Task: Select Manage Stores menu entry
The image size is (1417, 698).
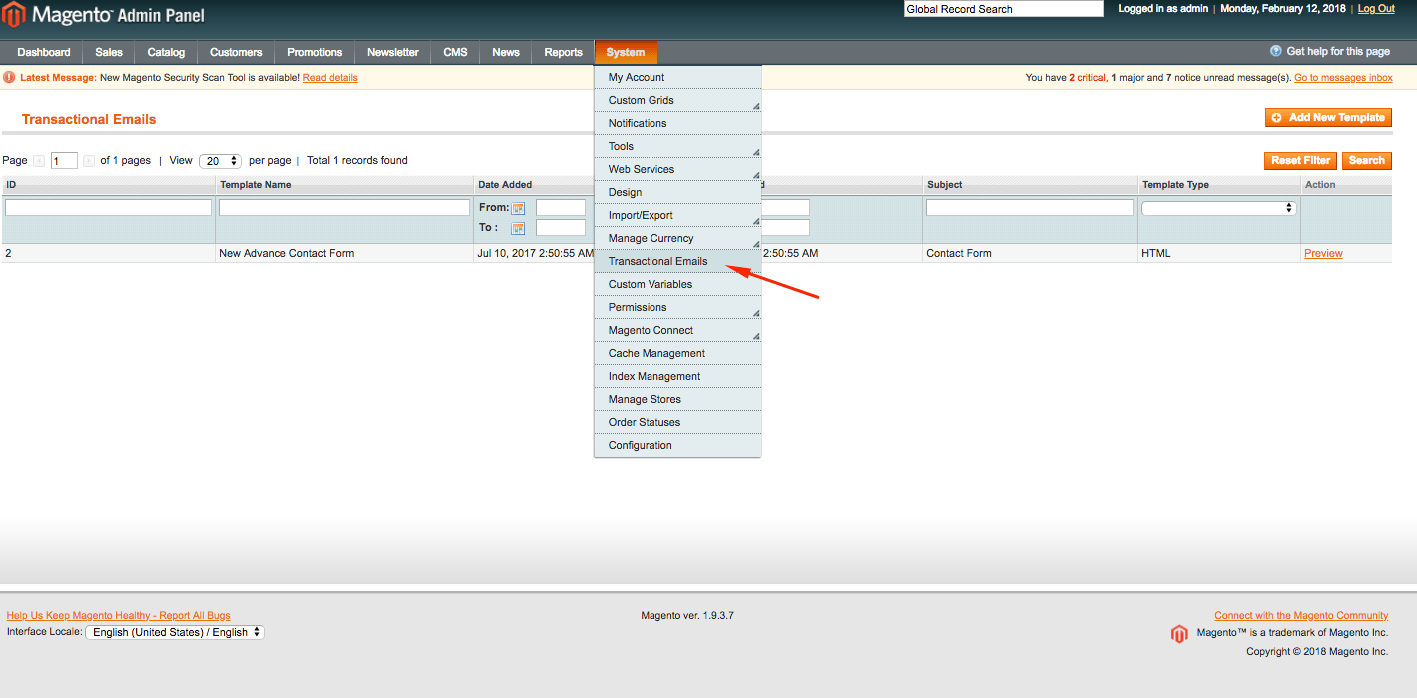Action: tap(678, 399)
